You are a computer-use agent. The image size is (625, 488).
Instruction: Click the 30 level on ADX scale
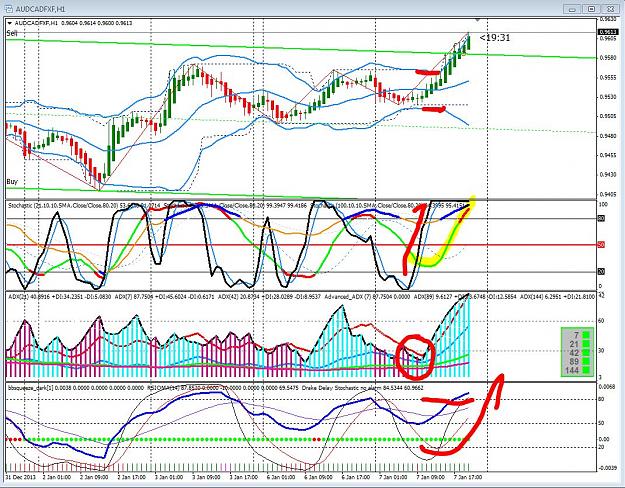click(601, 351)
